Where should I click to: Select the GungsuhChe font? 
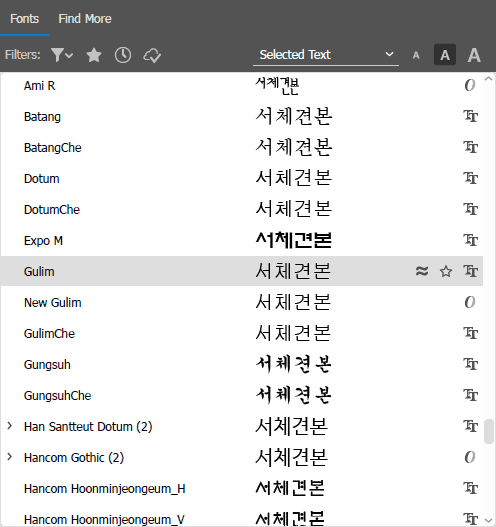point(57,396)
